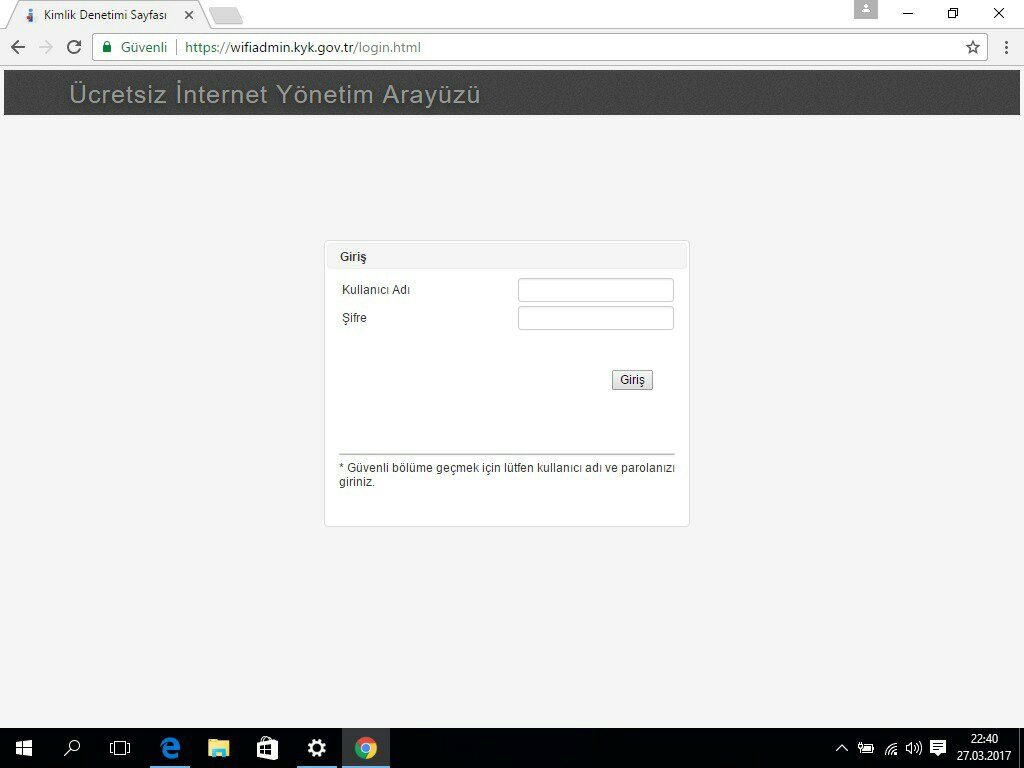Restore down the Chrome window
Viewport: 1024px width, 768px height.
coord(953,13)
